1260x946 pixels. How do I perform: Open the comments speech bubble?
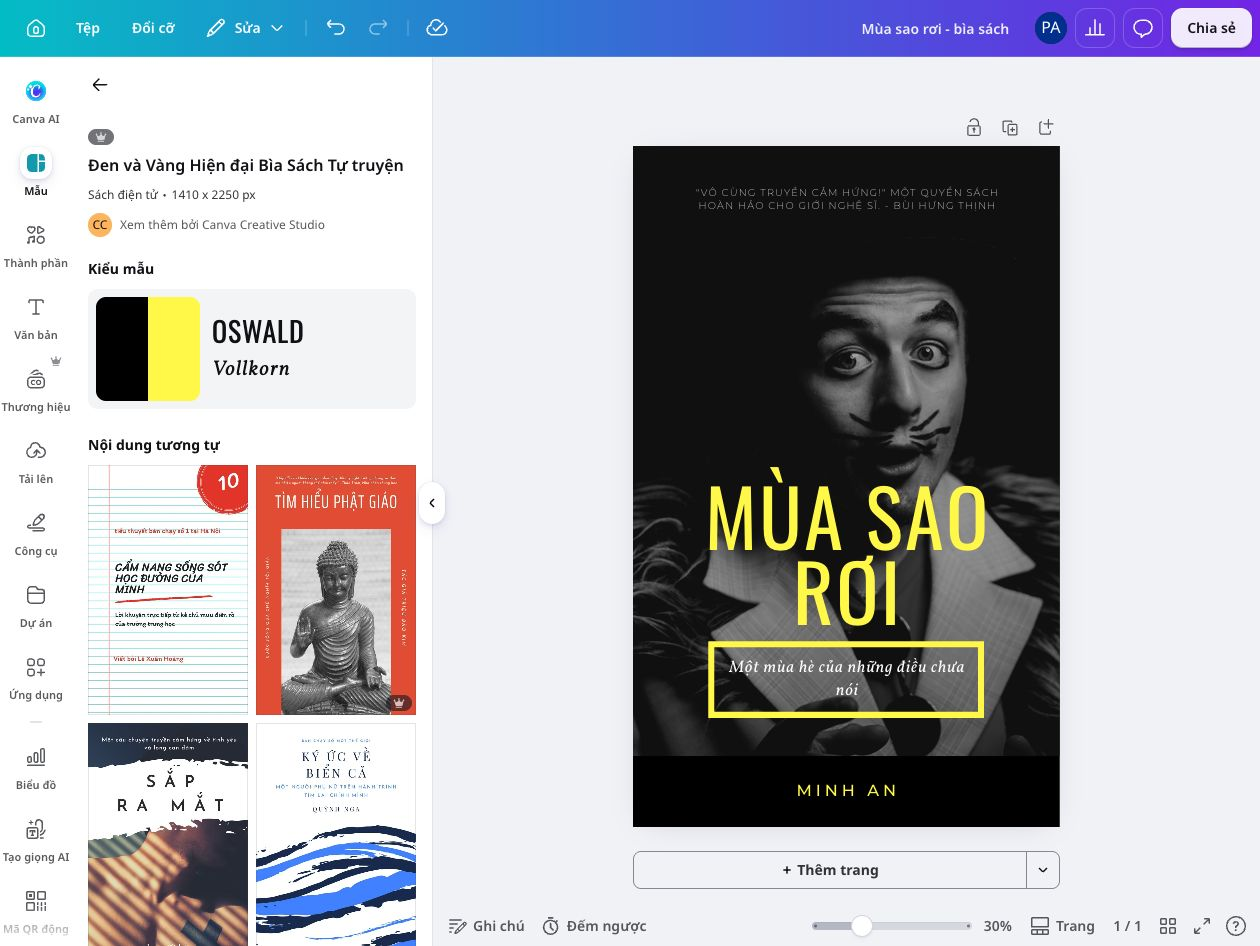(1143, 28)
